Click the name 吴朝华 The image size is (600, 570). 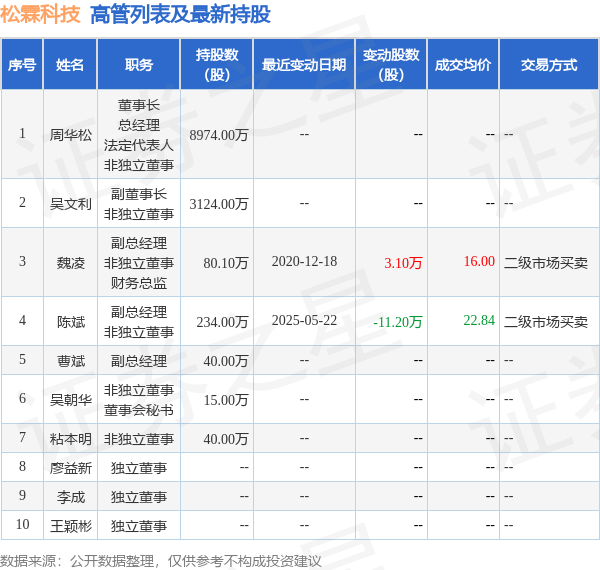71,400
